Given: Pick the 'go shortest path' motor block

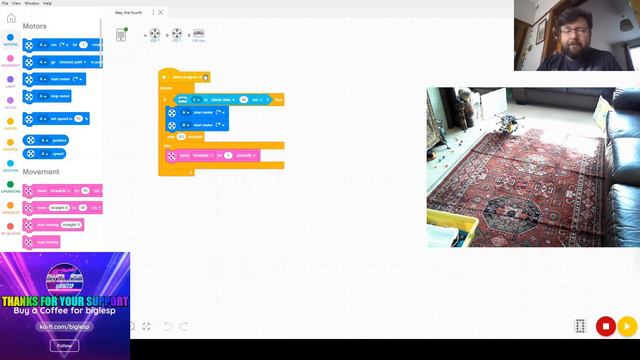Looking at the screenshot, I should pos(62,62).
